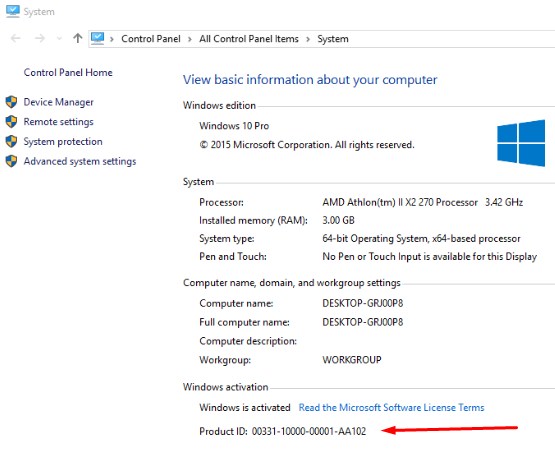Click the Computer description label
Screen dimensions: 555x472
click(x=248, y=341)
